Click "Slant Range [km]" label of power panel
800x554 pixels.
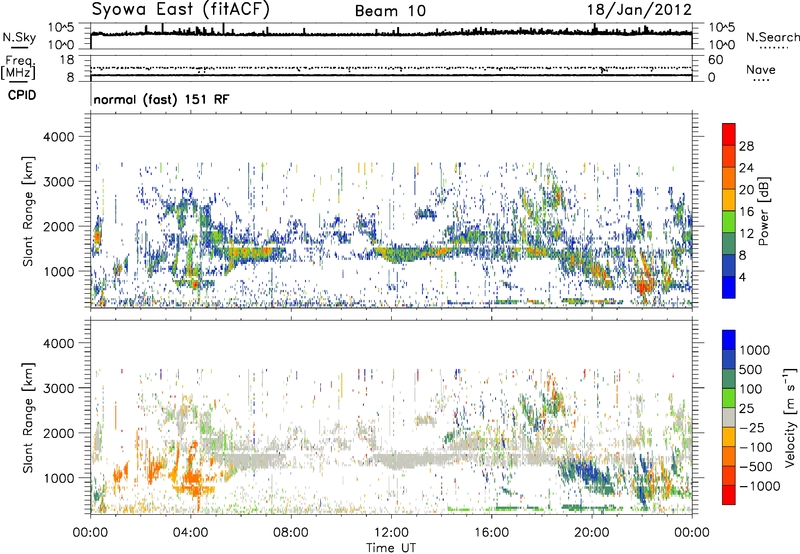[28, 211]
